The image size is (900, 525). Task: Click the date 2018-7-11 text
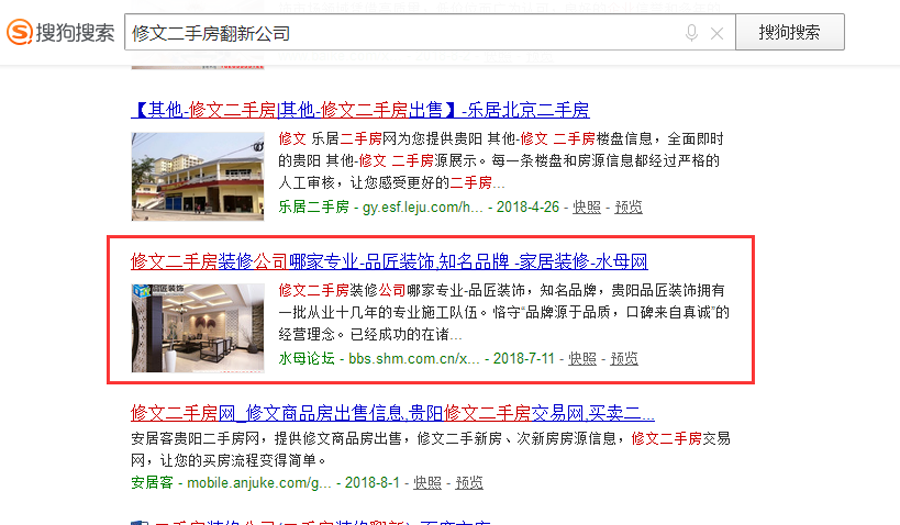[523, 359]
